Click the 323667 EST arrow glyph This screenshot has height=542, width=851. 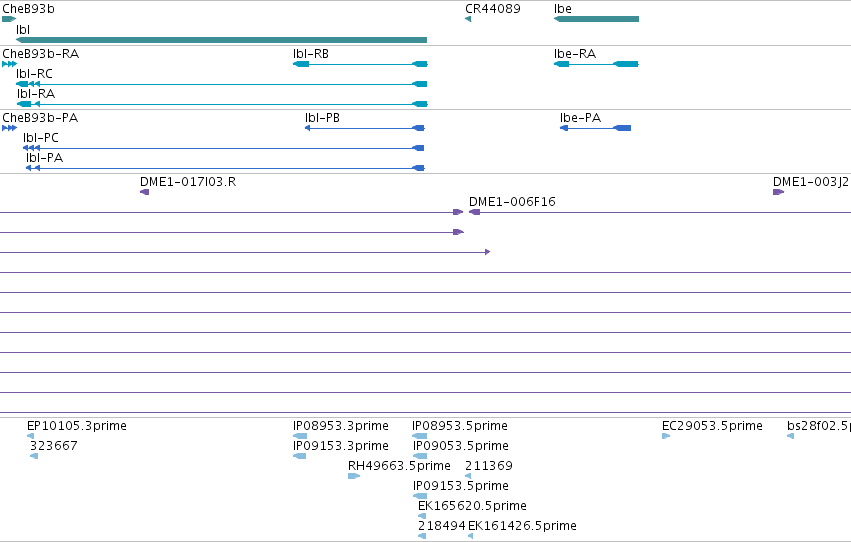tap(34, 456)
